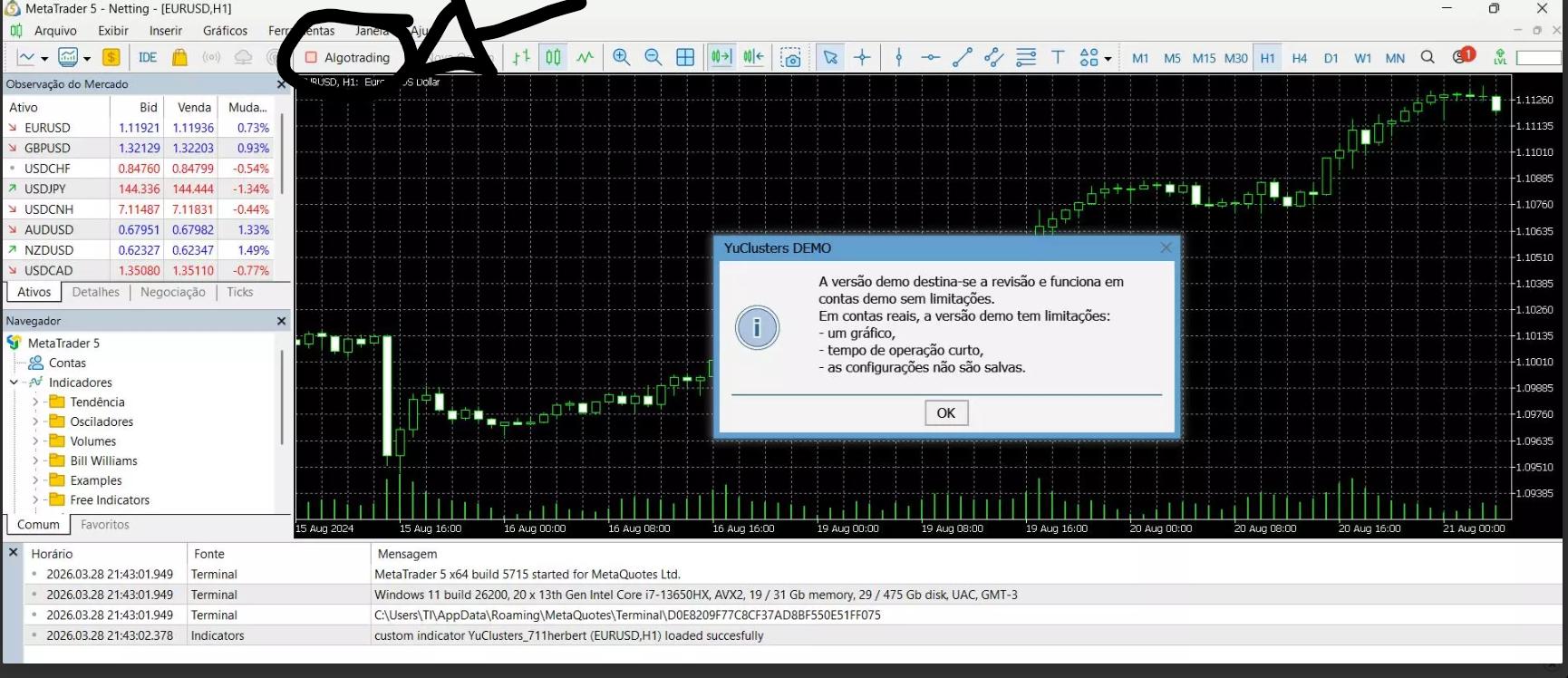Screen dimensions: 1568x678
Task: Expand the Tendência folder
Action: click(x=35, y=402)
